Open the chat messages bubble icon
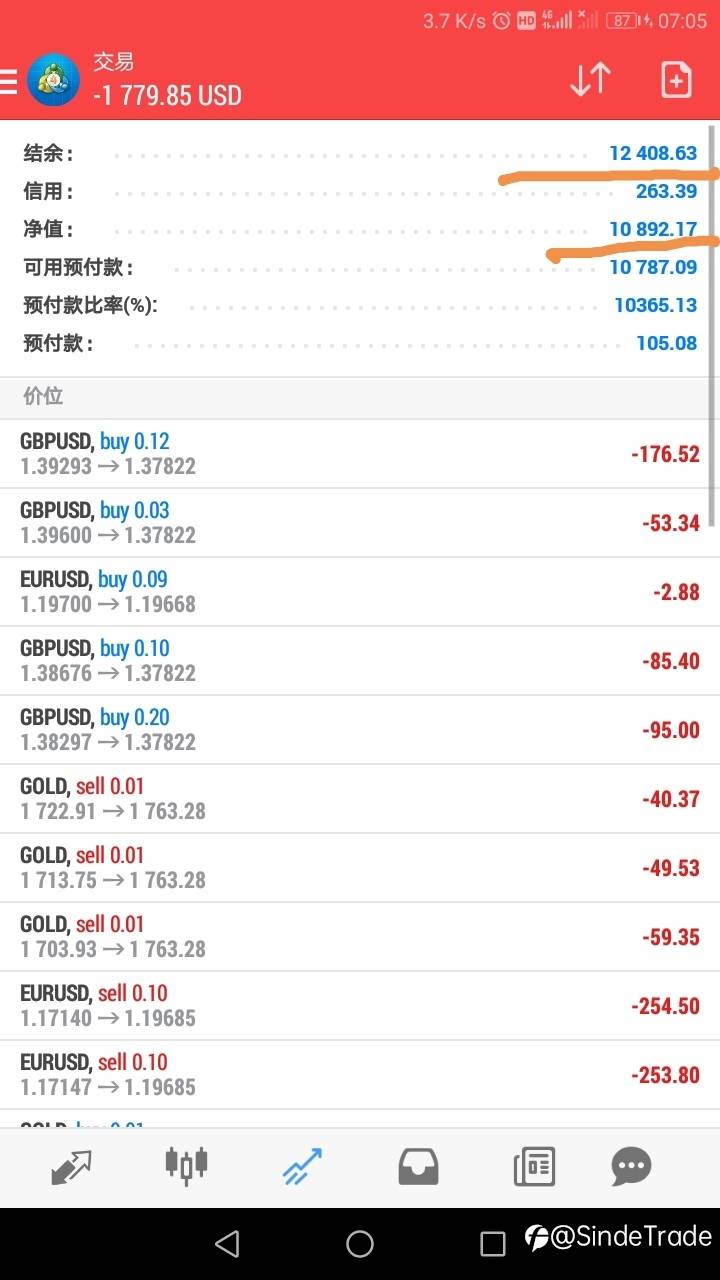Image resolution: width=720 pixels, height=1280 pixels. coord(631,1166)
